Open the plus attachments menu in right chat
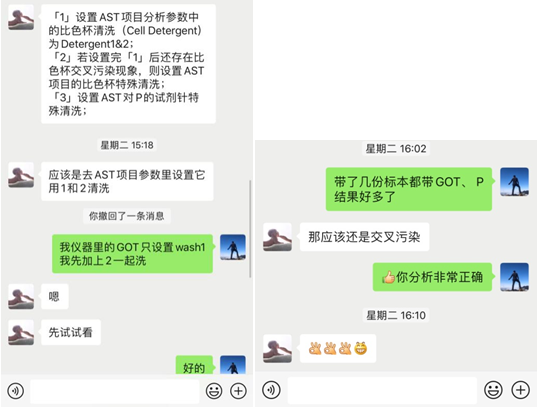The image size is (537, 407). (x=521, y=390)
